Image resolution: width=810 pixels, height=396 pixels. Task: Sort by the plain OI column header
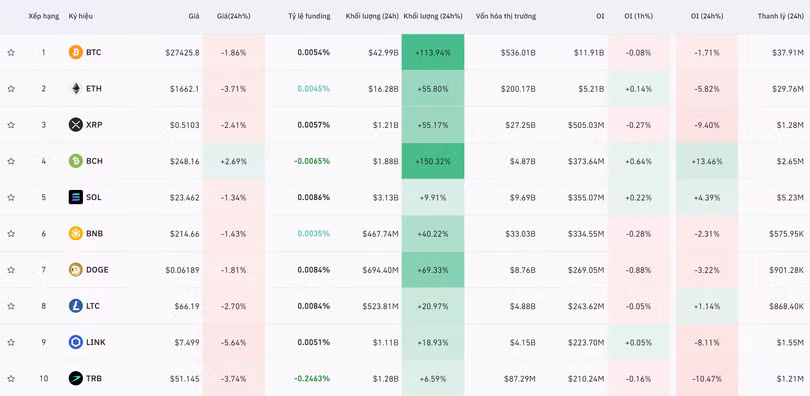tap(600, 16)
